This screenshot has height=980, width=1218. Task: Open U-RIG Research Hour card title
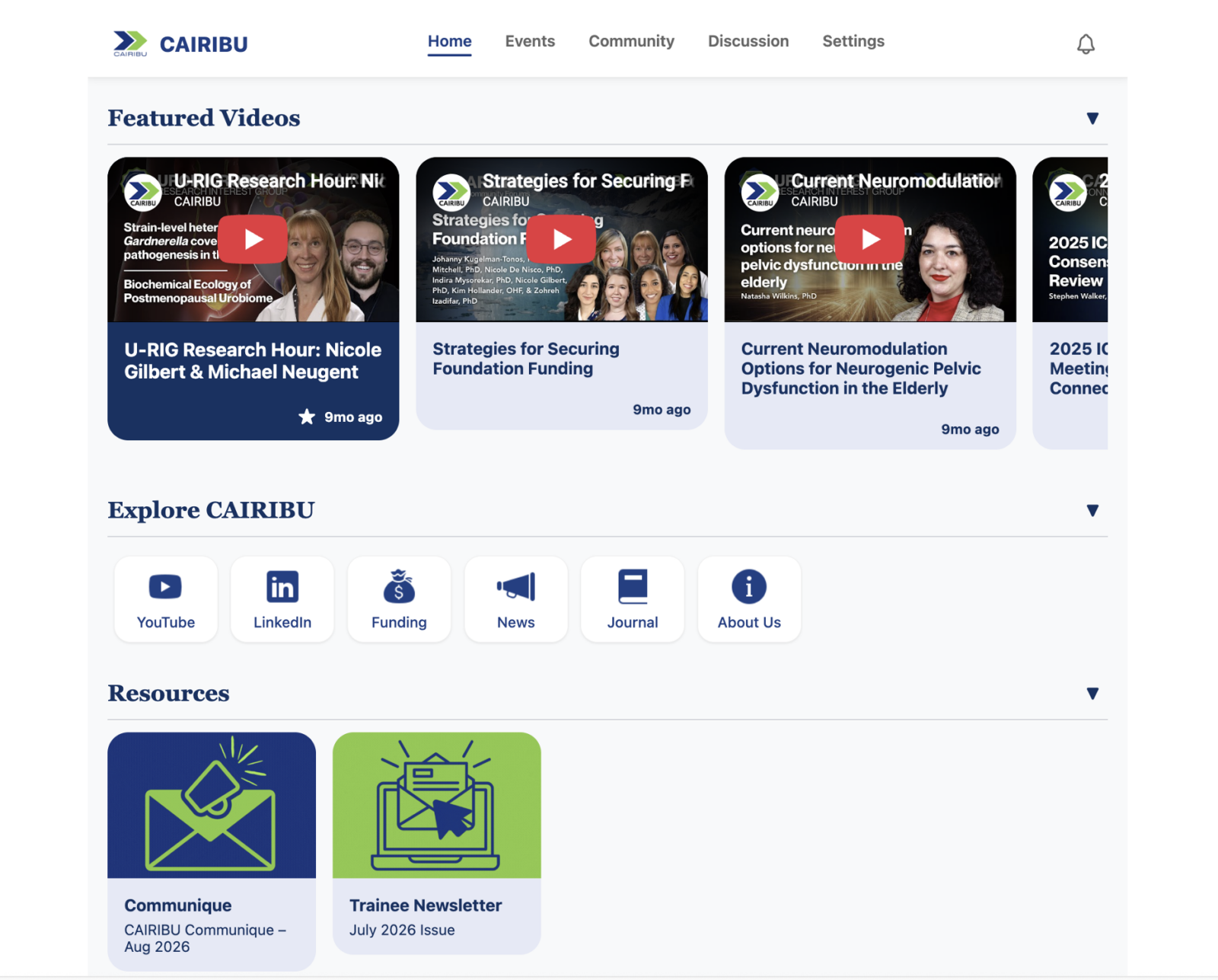[253, 361]
